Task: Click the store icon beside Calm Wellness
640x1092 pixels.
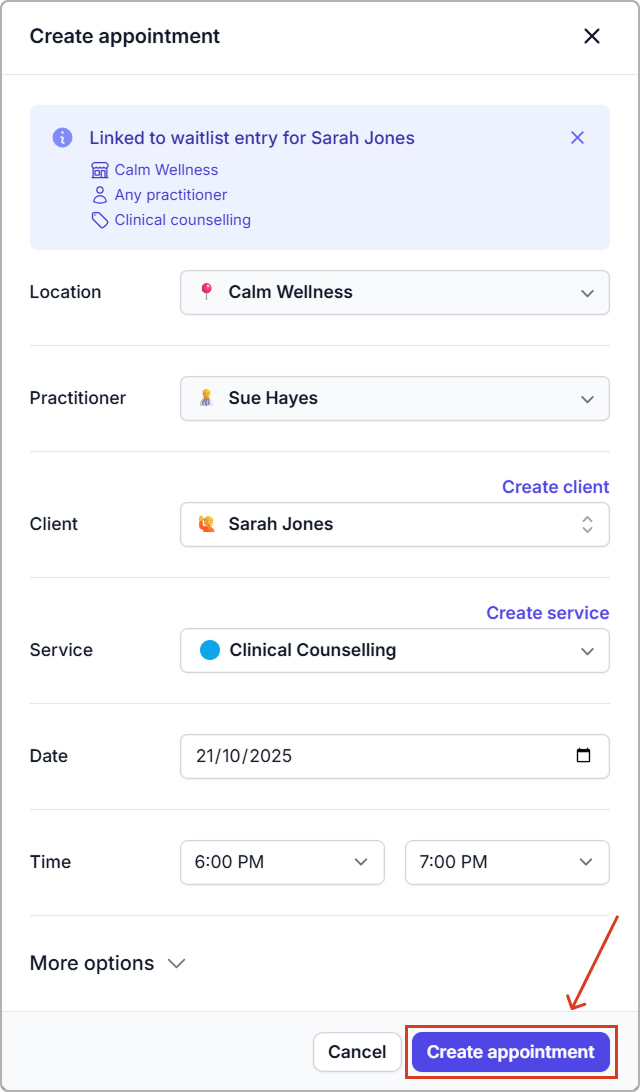Action: pos(99,170)
